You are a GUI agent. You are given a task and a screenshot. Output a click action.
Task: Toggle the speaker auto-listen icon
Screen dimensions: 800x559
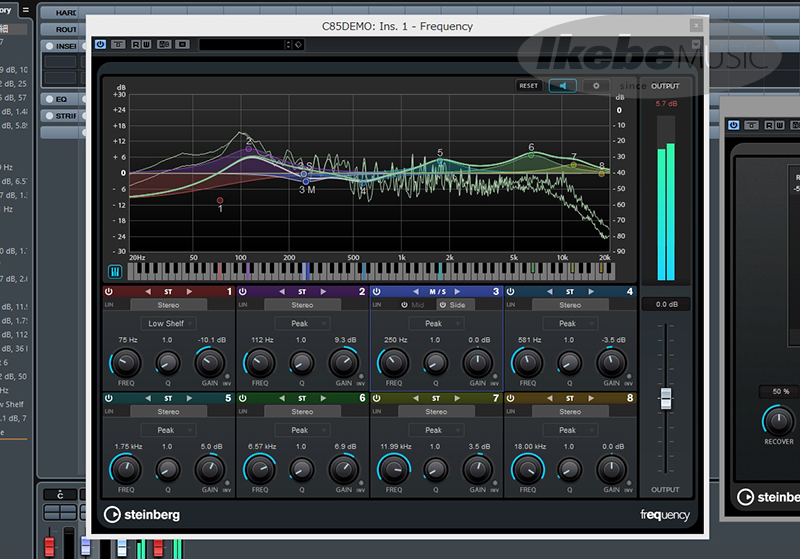coord(561,86)
